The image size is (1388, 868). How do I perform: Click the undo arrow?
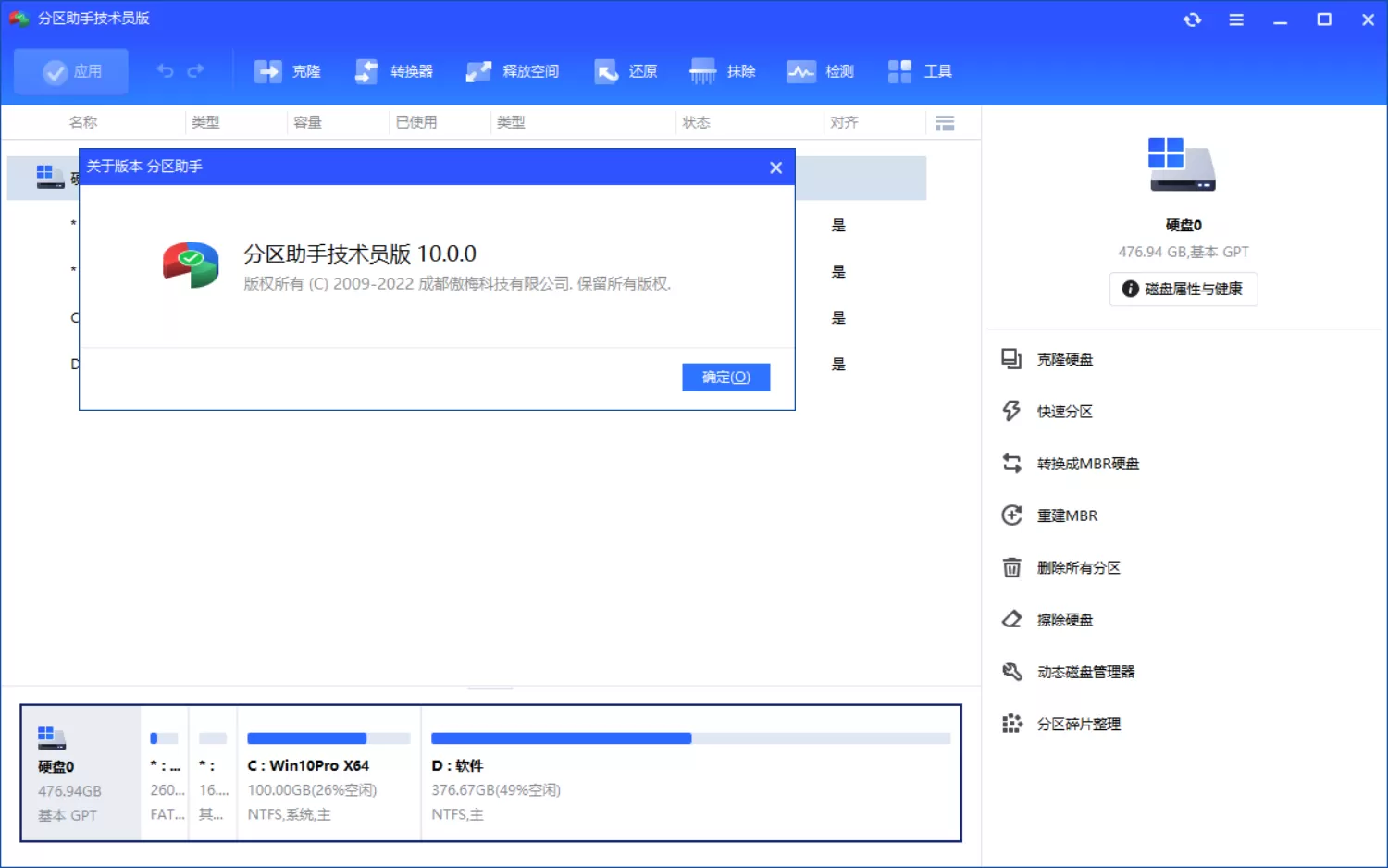(165, 70)
